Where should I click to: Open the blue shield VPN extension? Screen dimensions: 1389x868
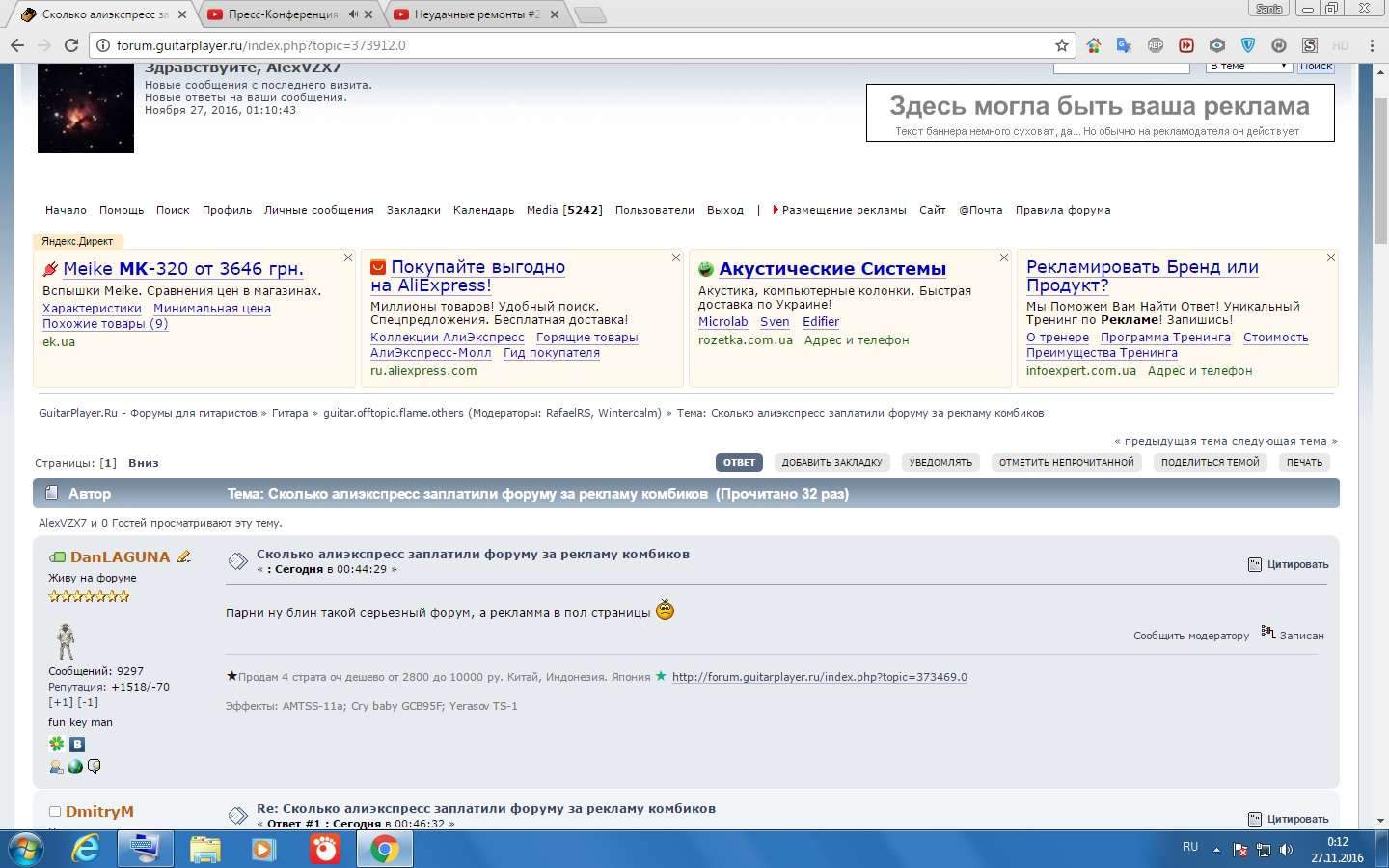[x=1248, y=45]
